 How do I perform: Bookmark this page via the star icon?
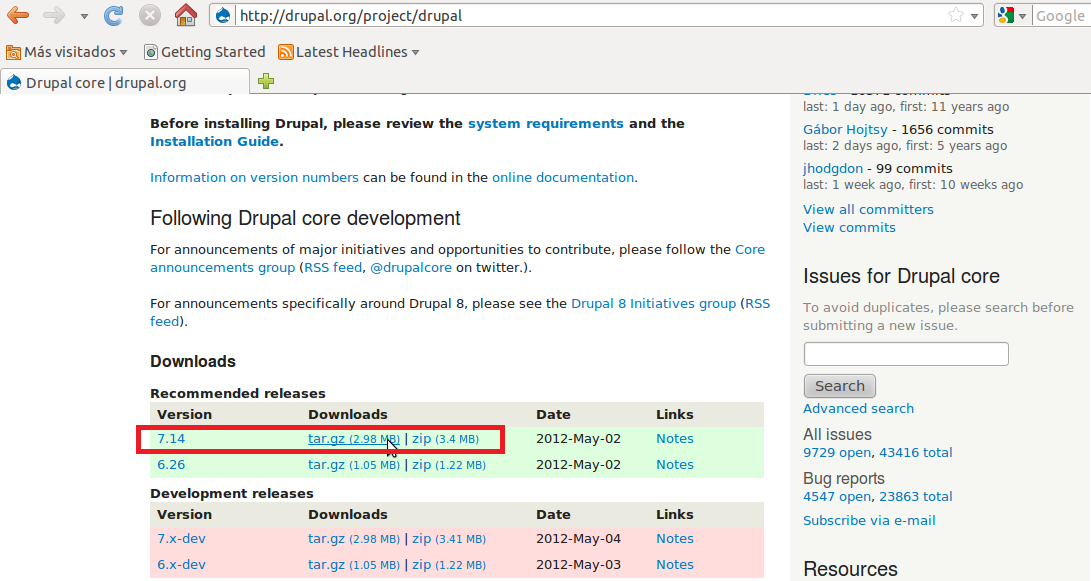pyautogui.click(x=957, y=15)
